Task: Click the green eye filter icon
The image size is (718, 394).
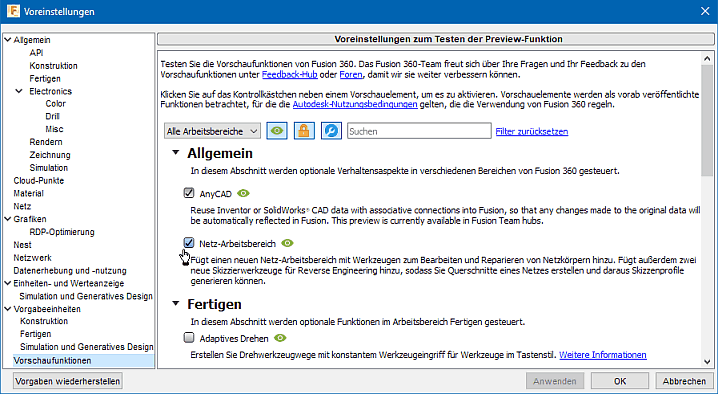Action: 277,131
